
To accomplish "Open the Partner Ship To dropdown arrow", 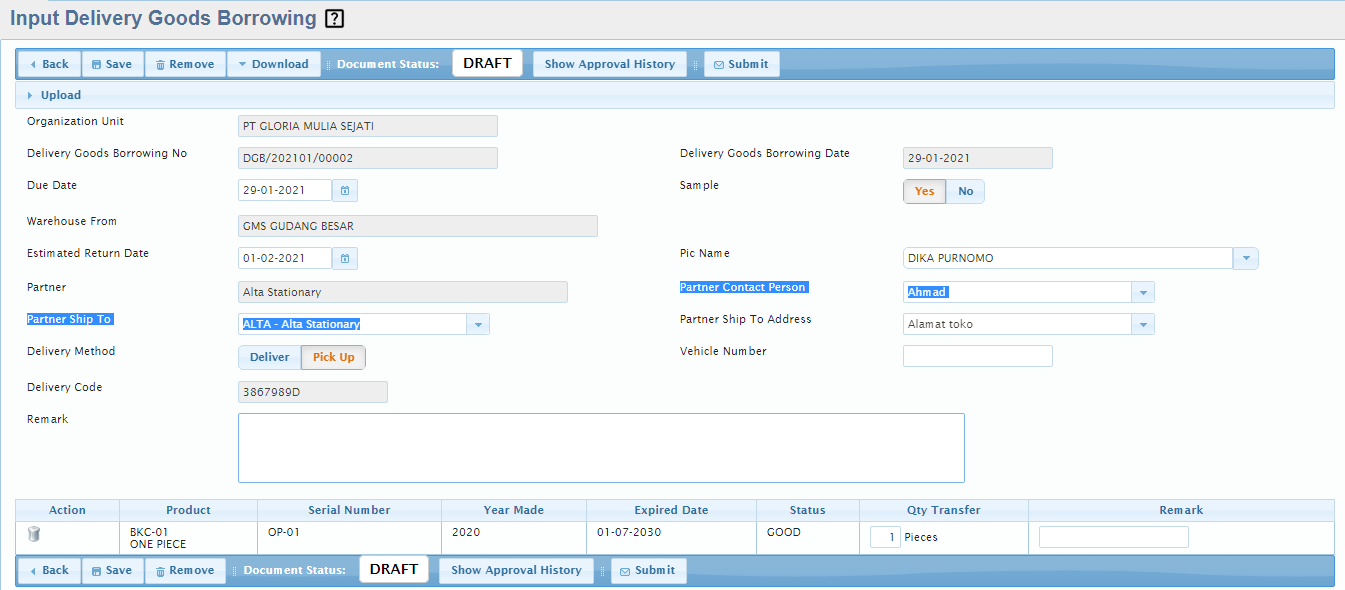I will pyautogui.click(x=478, y=324).
